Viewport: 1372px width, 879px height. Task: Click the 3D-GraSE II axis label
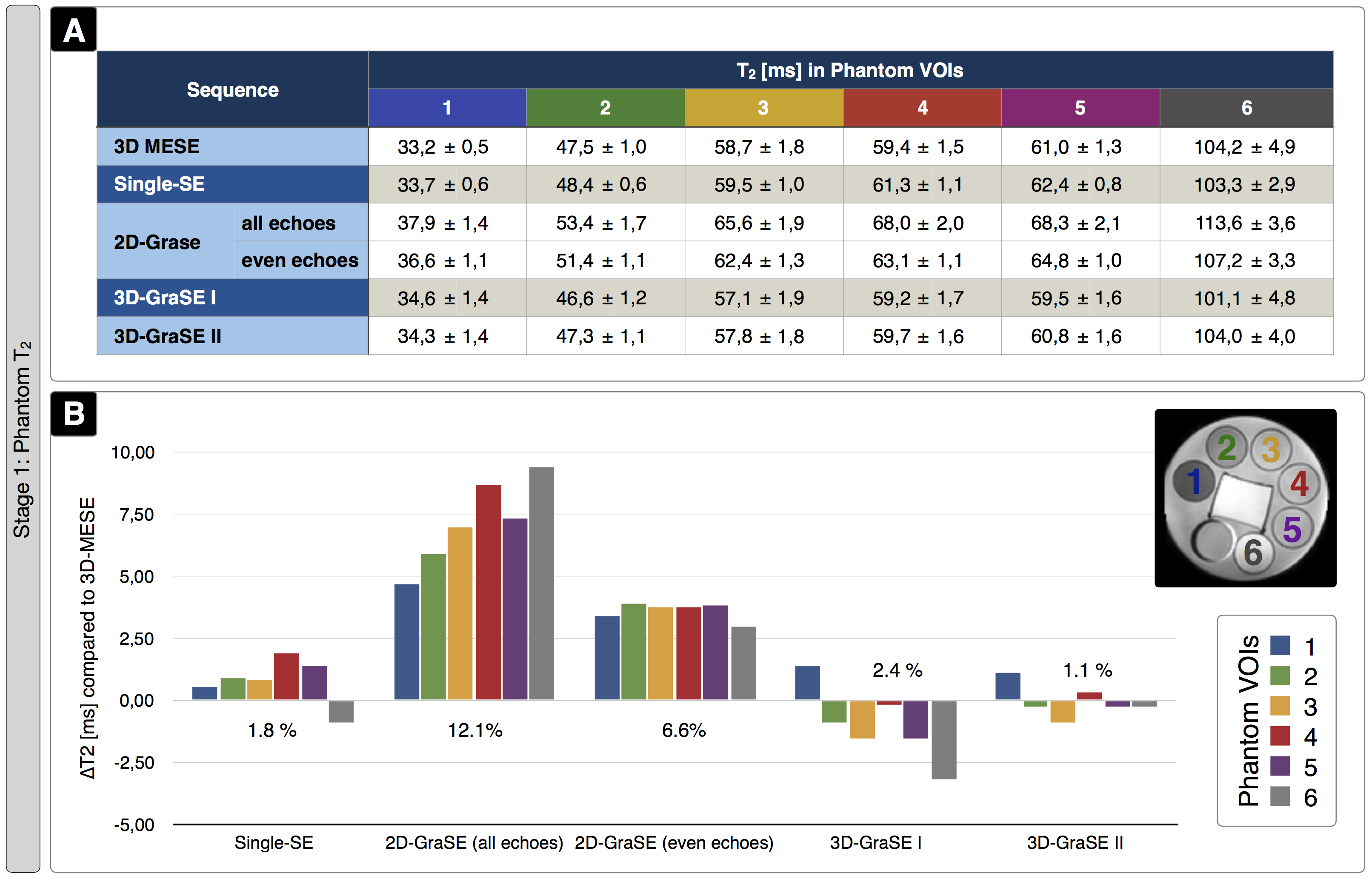1075,842
